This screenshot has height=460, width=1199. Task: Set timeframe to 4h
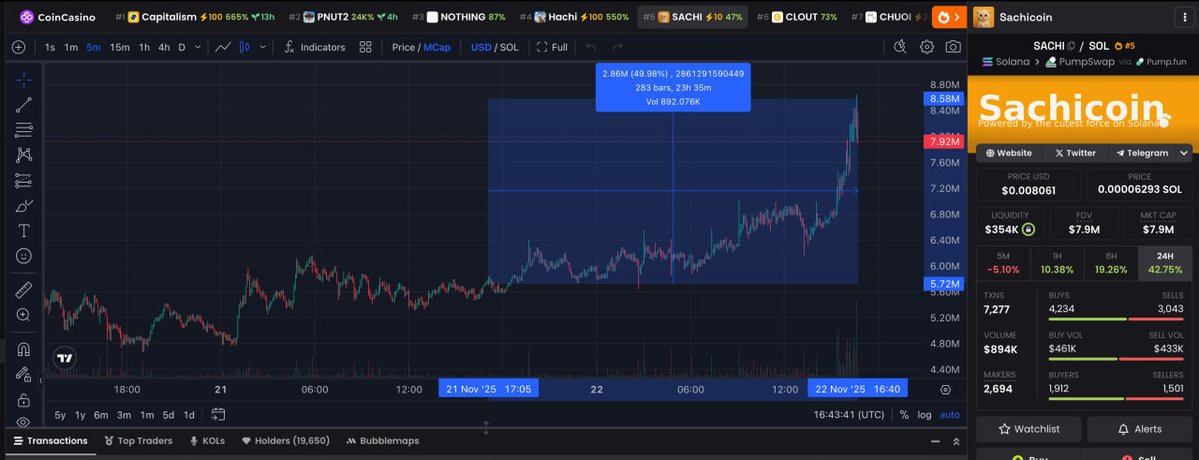click(x=164, y=47)
